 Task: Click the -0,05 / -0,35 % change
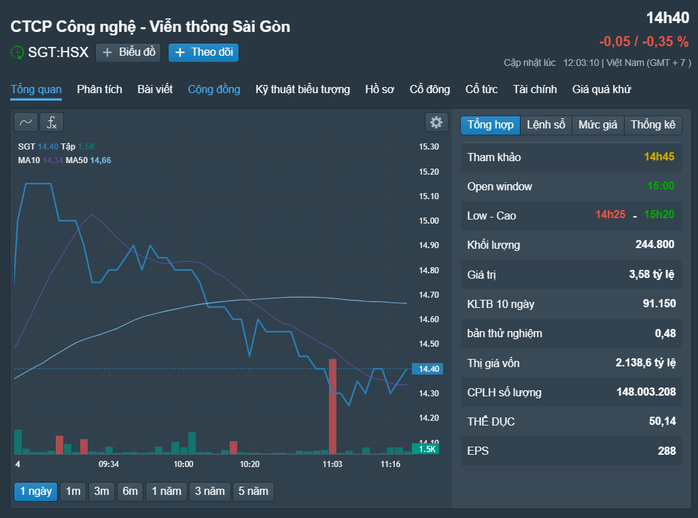pos(644,42)
